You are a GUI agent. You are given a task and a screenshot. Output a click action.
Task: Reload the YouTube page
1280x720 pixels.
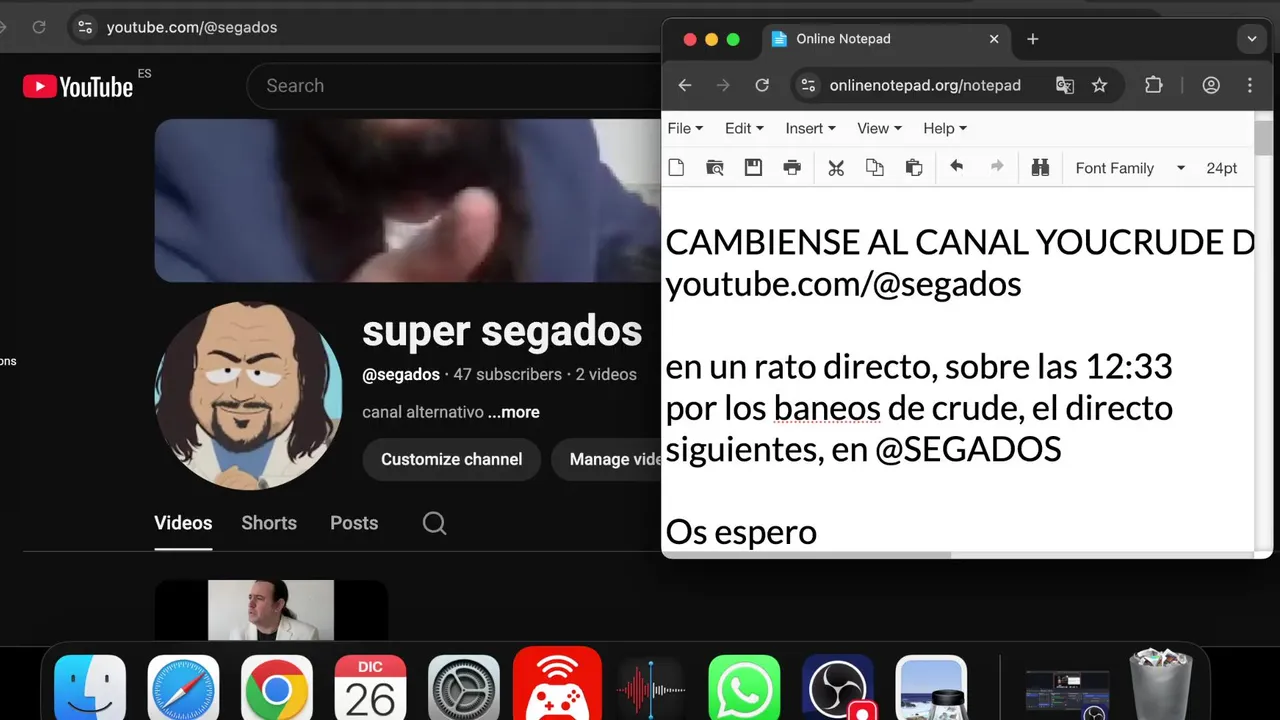tap(39, 27)
